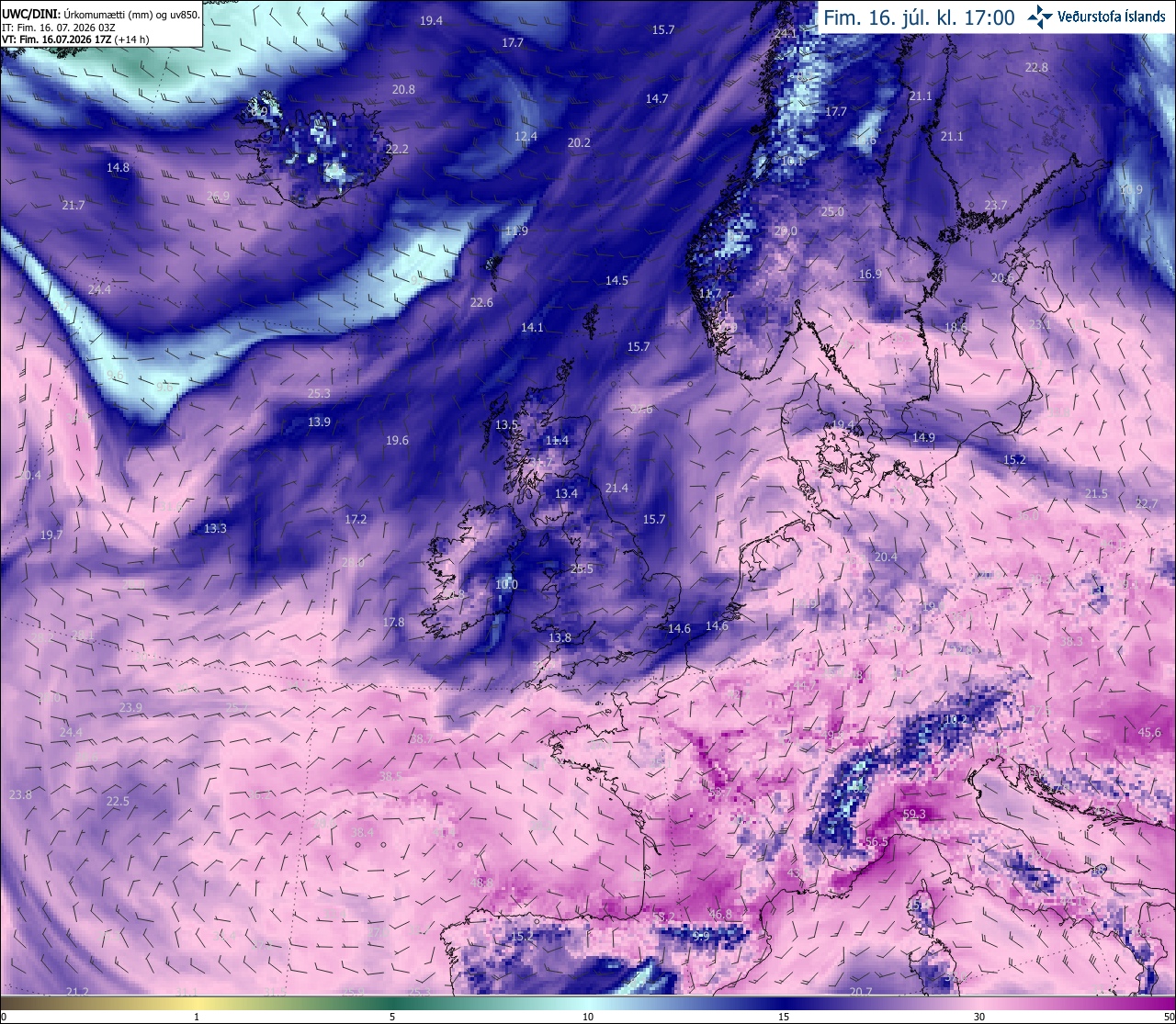Screen dimensions: 1176x1024
Task: Click the 22.8 value label in the top right
Action: pos(1036,68)
